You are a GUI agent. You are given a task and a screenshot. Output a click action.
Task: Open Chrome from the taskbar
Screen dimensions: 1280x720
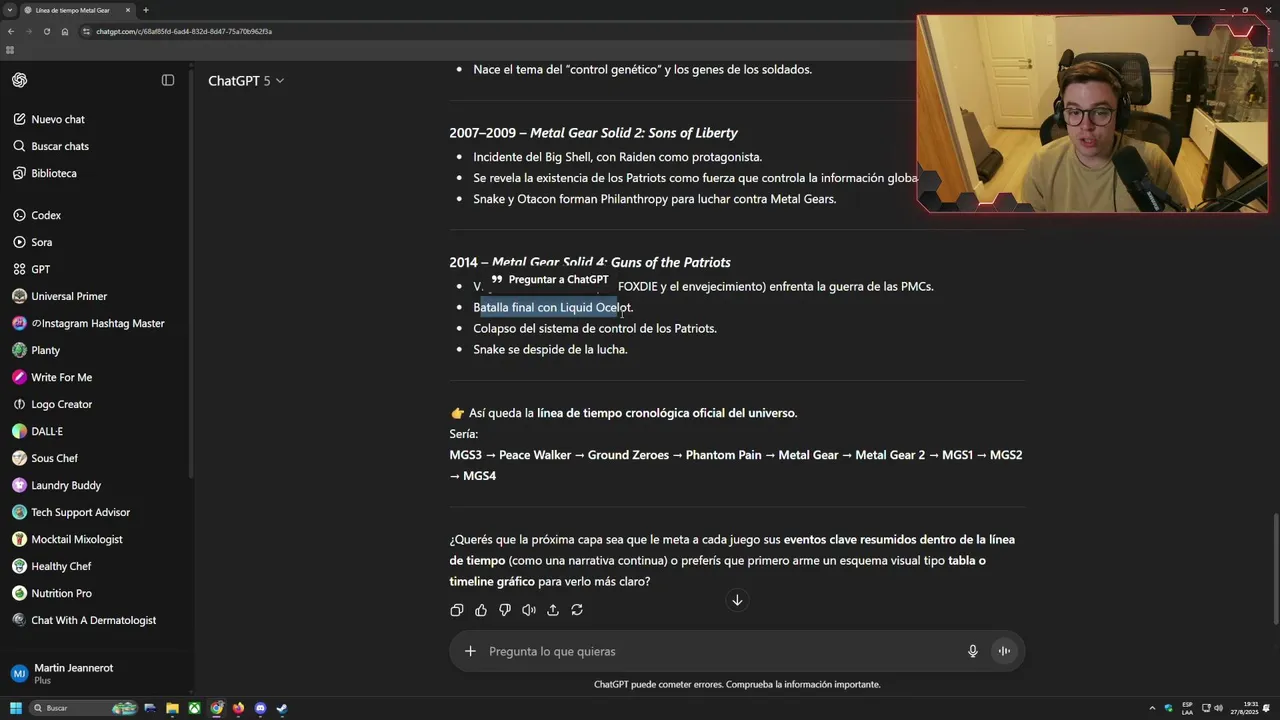(216, 708)
